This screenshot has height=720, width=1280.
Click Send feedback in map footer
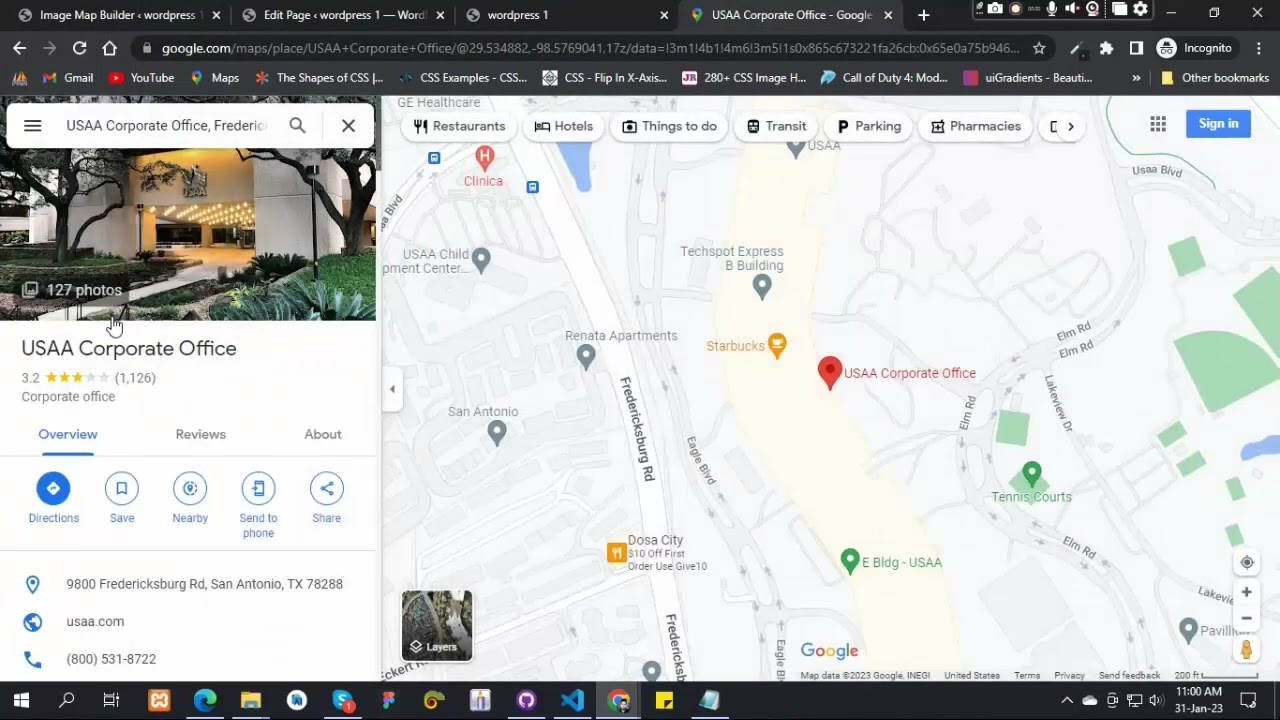1129,675
